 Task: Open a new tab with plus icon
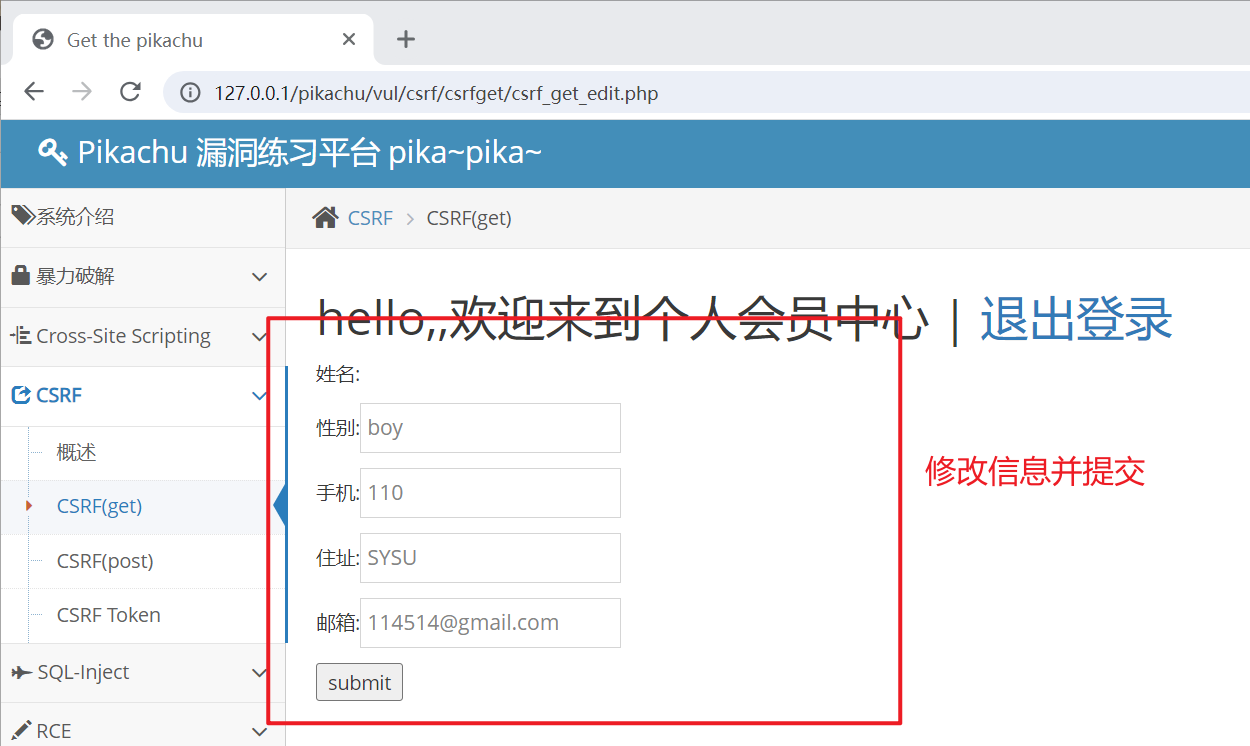click(405, 40)
